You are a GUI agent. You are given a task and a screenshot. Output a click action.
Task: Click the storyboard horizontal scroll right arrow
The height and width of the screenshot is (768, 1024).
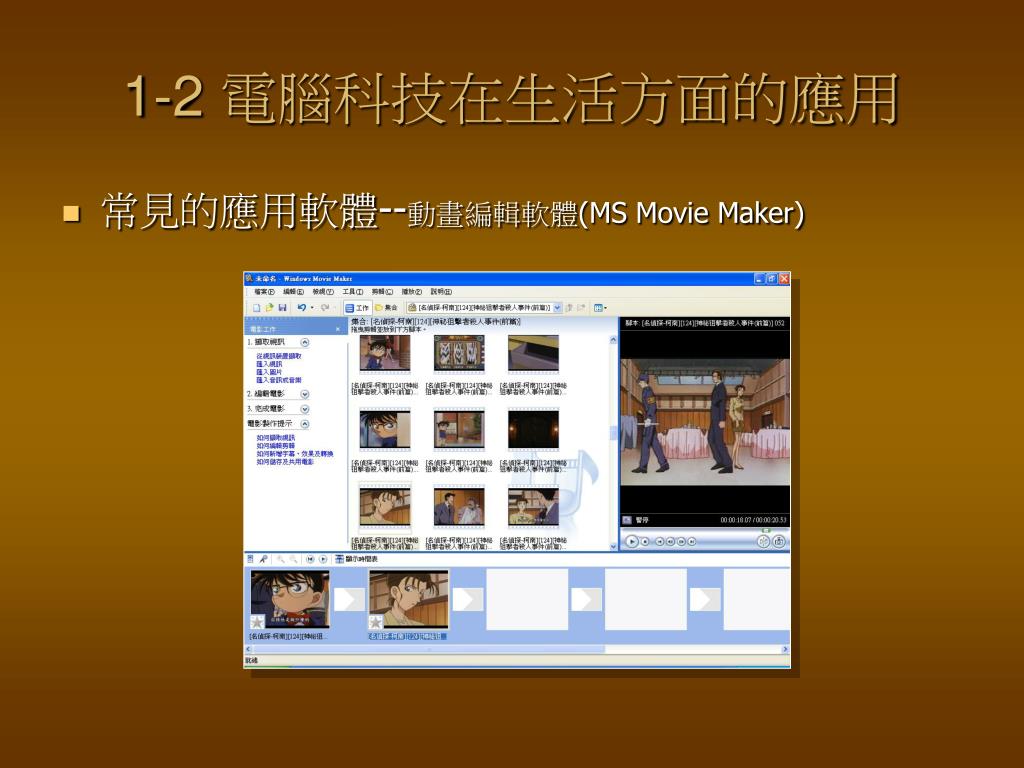click(x=785, y=649)
